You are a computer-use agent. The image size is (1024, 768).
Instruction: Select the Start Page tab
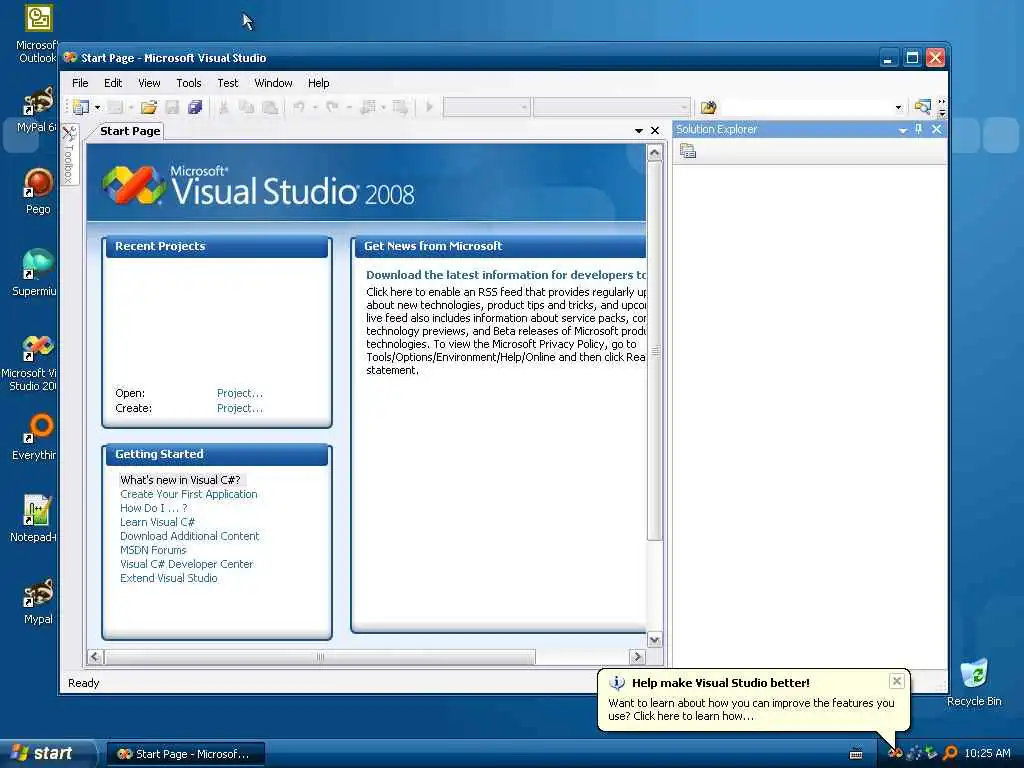(x=129, y=131)
